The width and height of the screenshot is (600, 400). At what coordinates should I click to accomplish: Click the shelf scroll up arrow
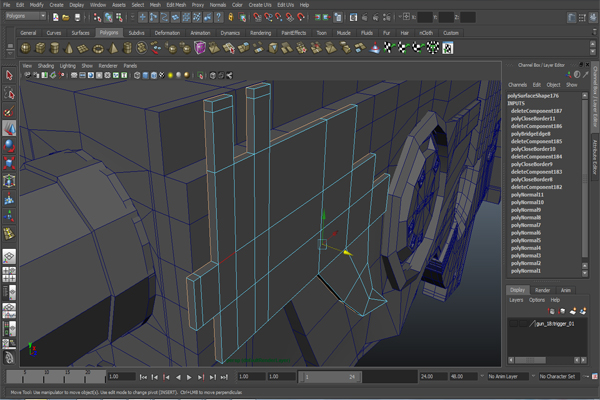593,44
